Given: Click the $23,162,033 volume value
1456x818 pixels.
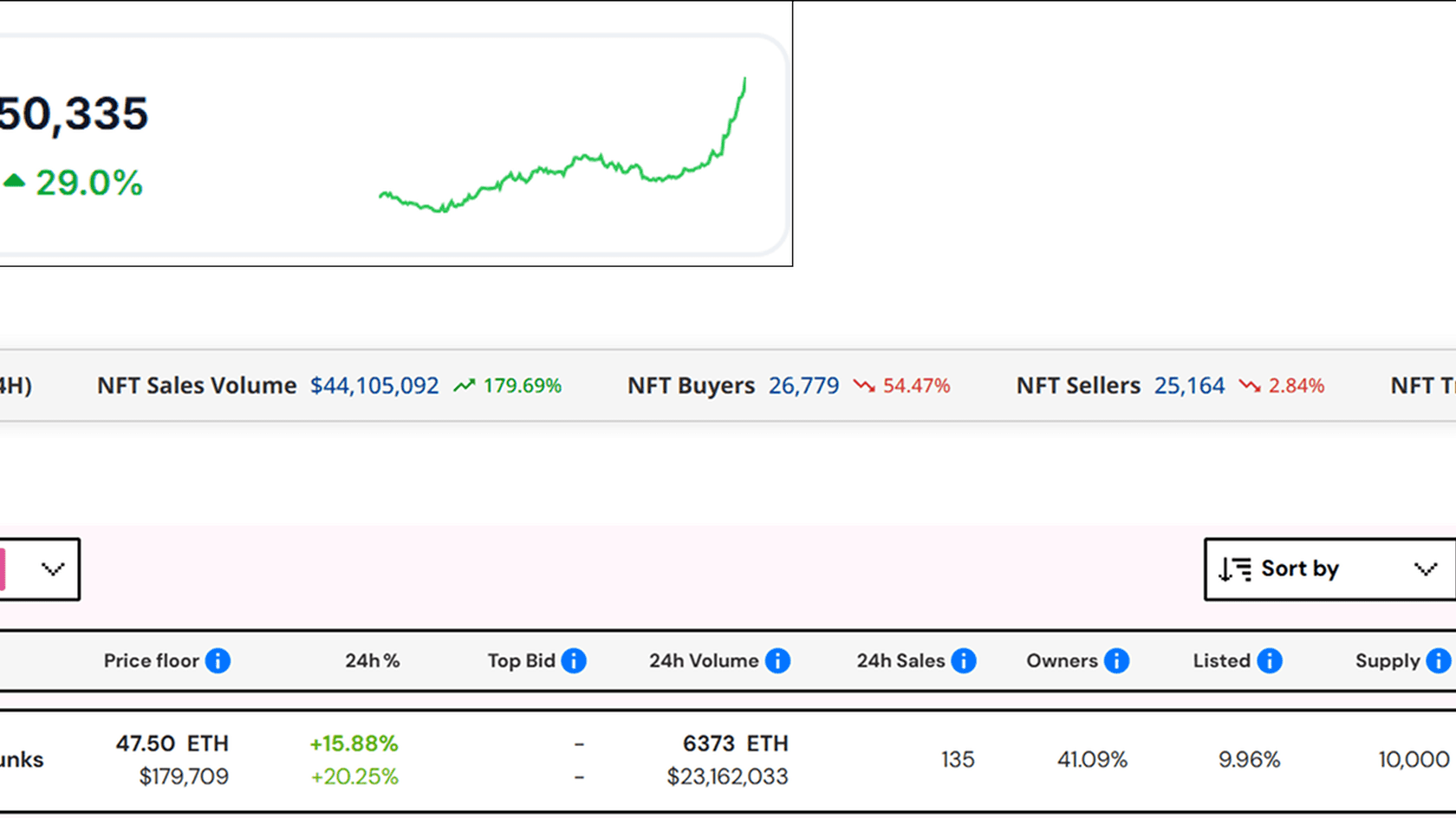Looking at the screenshot, I should (727, 776).
